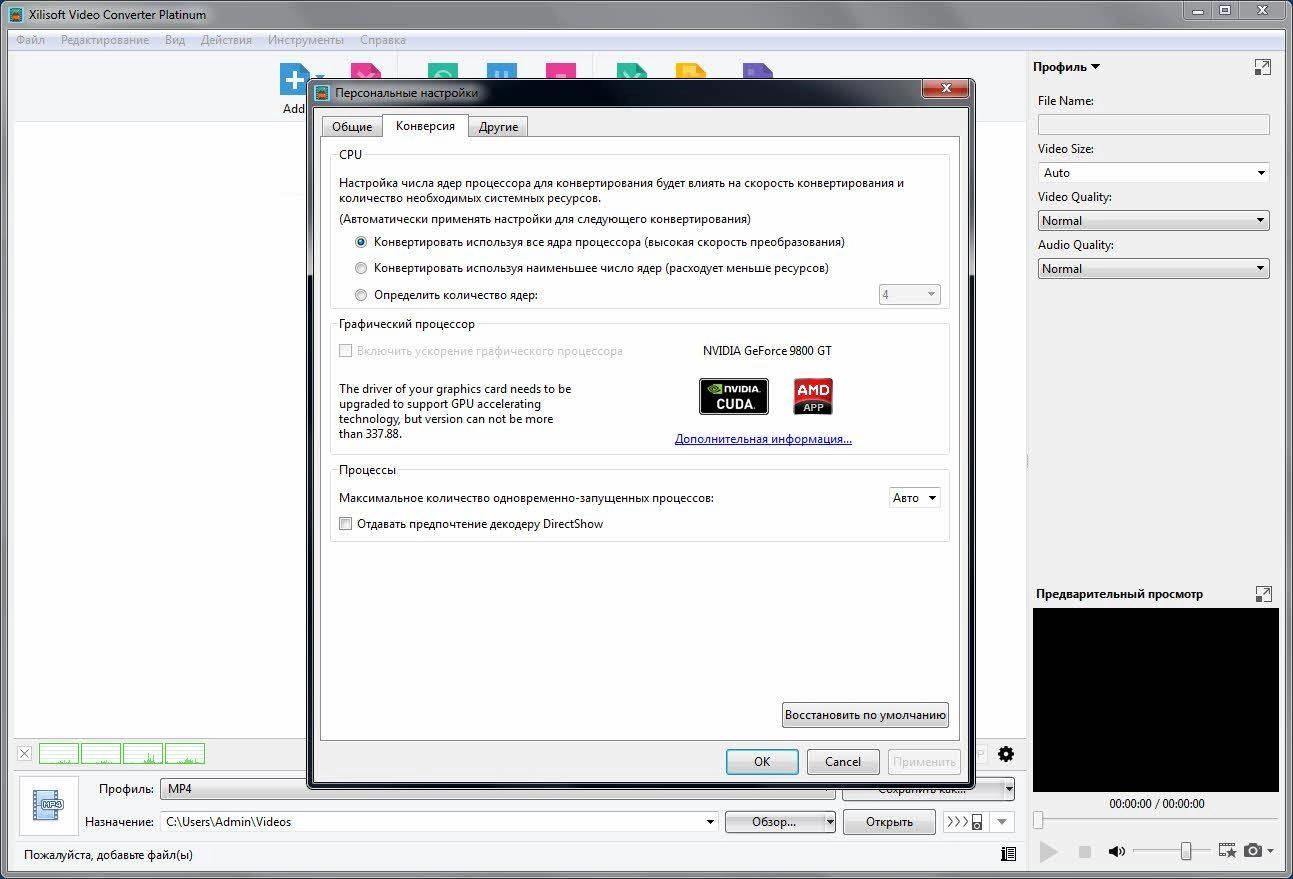Open the Файл menu
Viewport: 1293px width, 879px height.
pyautogui.click(x=30, y=40)
